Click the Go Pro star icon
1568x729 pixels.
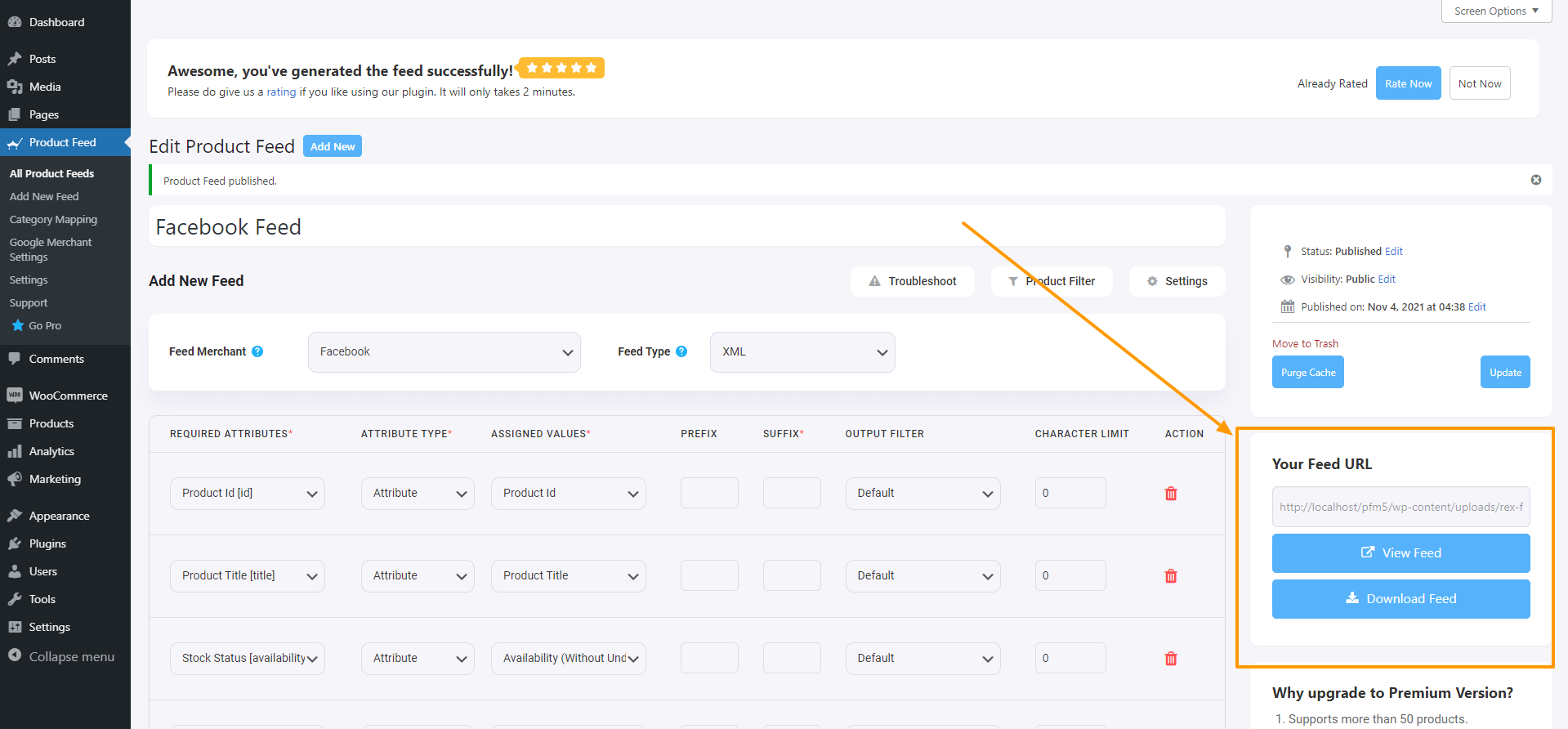point(18,325)
